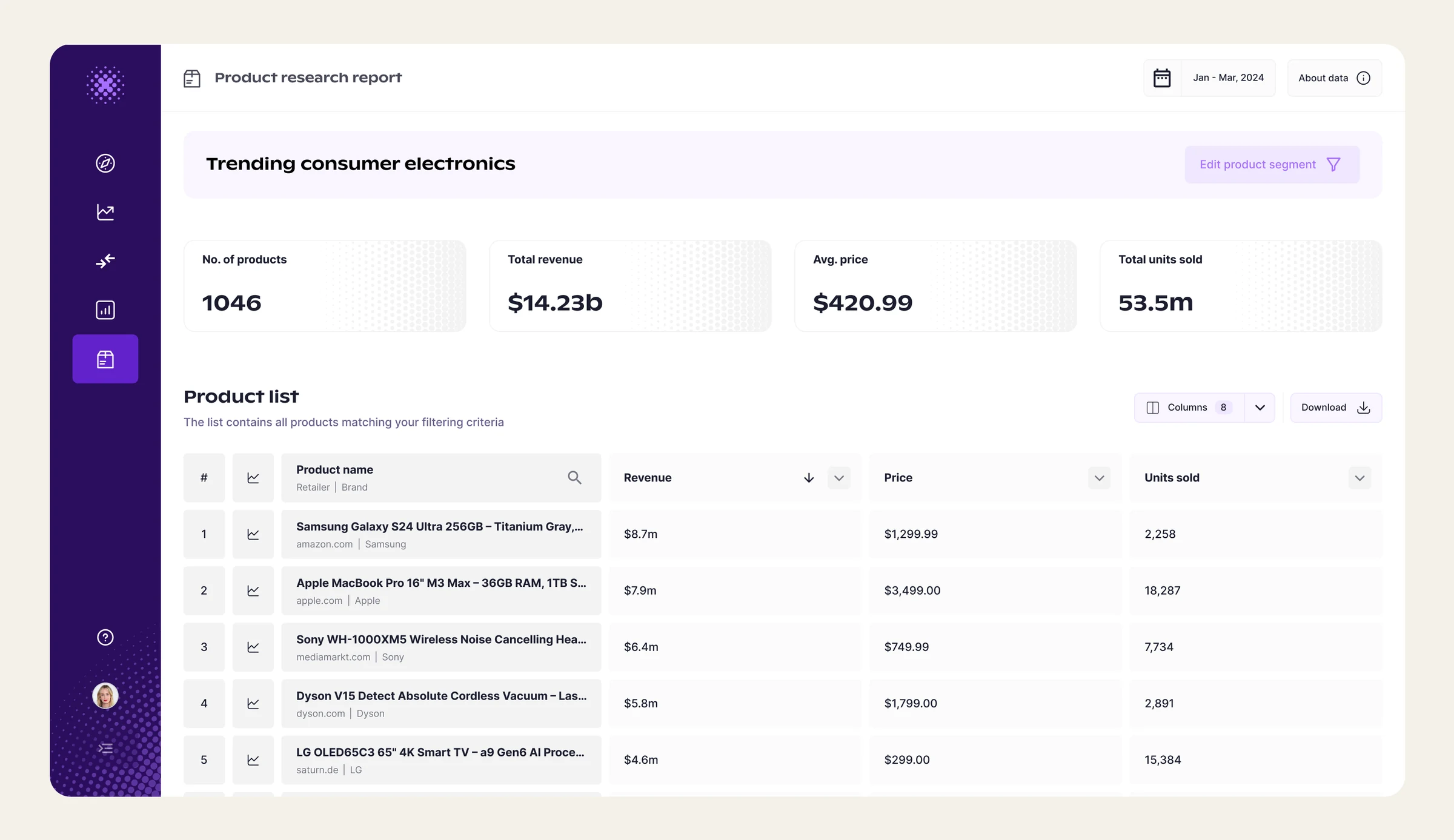Expand the sidebar with the menu icon
The height and width of the screenshot is (840, 1454).
(x=105, y=749)
